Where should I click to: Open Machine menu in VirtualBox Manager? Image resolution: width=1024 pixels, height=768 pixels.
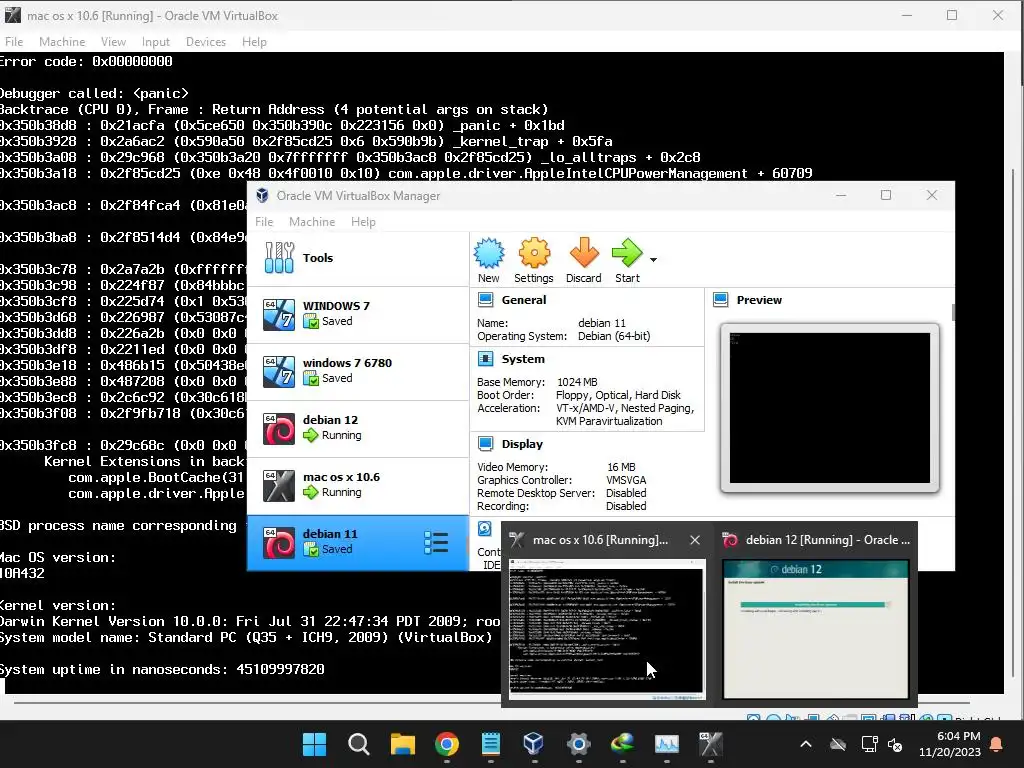pyautogui.click(x=312, y=221)
